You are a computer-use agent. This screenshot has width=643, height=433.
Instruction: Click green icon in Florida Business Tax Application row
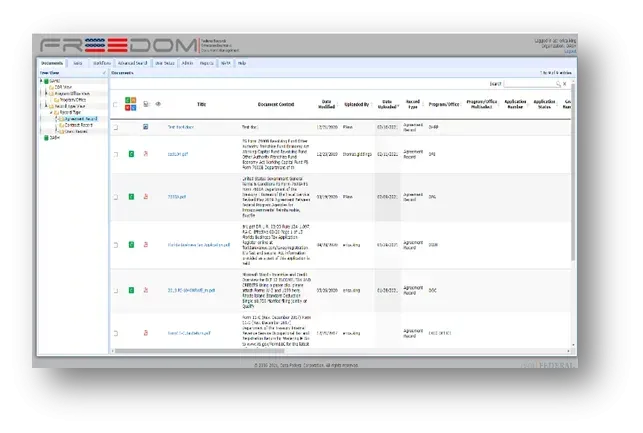click(x=131, y=245)
